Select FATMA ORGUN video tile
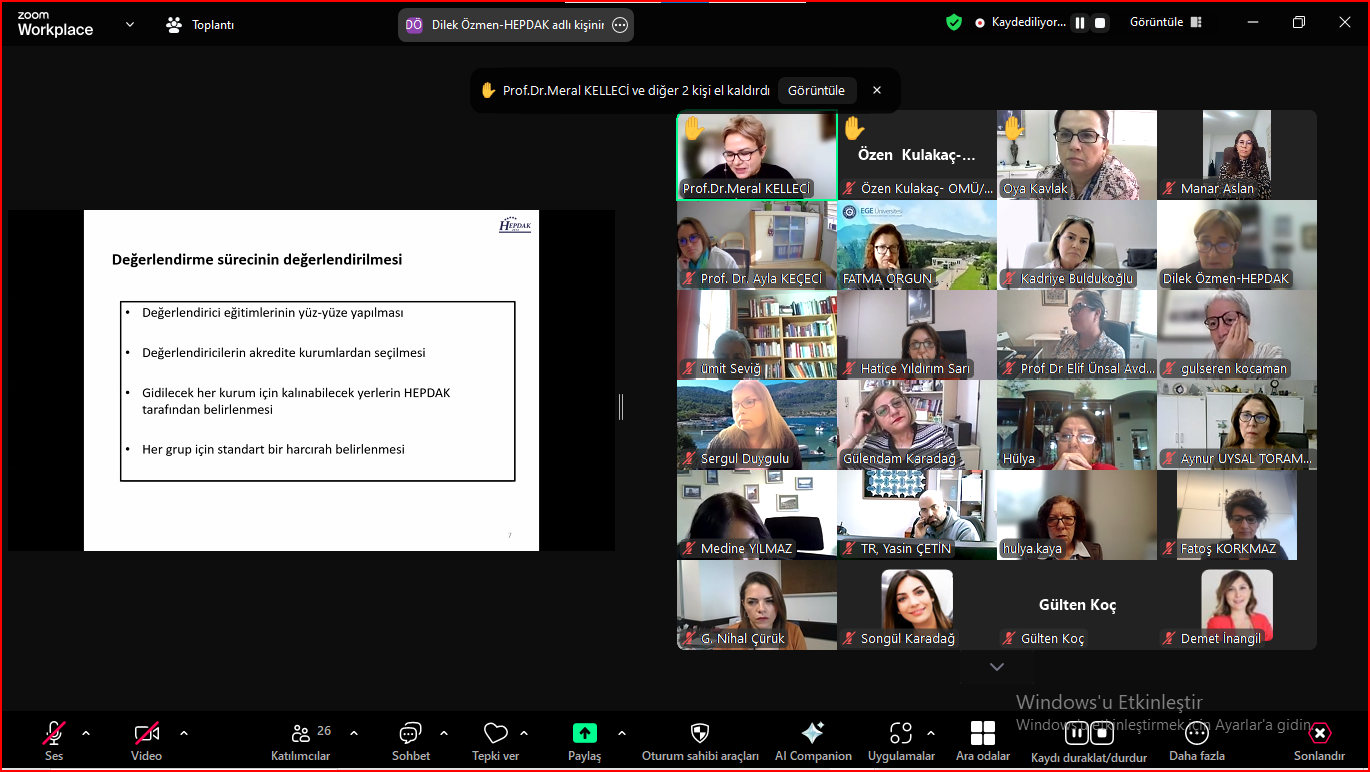 click(x=917, y=245)
